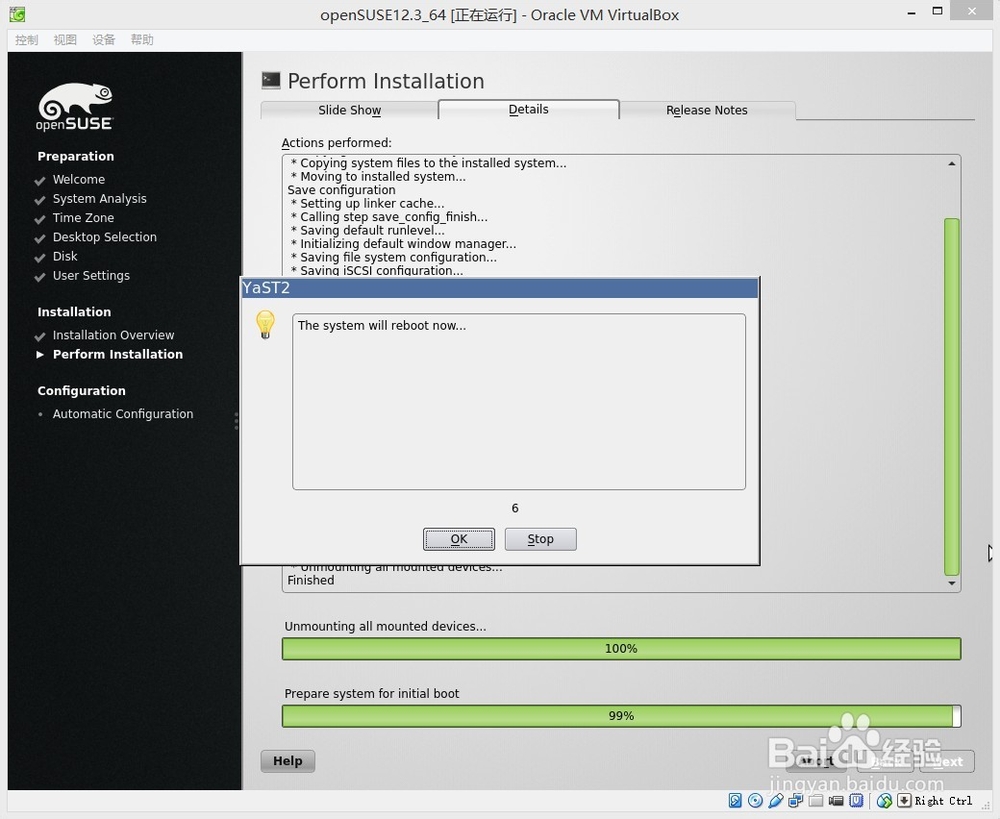
Task: Click the Preparation section heading in sidebar
Action: tap(76, 156)
